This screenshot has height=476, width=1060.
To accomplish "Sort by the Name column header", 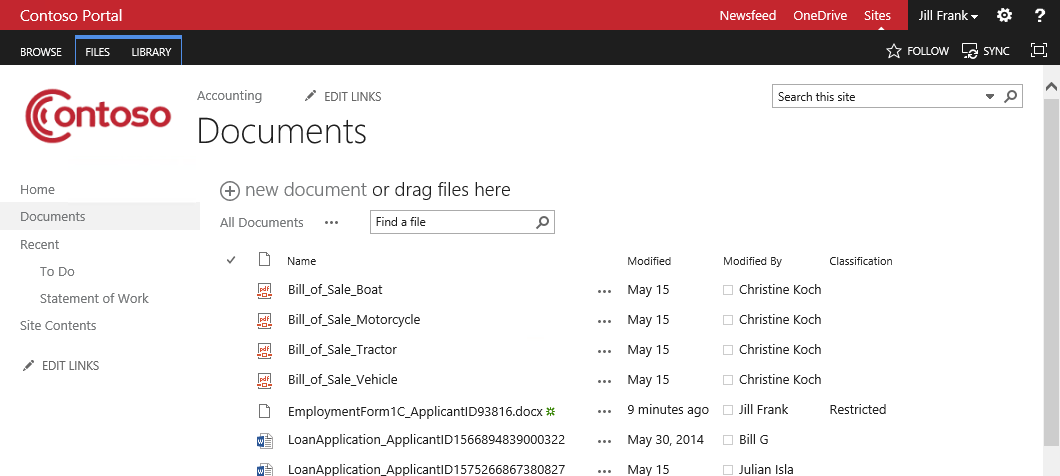I will (x=302, y=261).
